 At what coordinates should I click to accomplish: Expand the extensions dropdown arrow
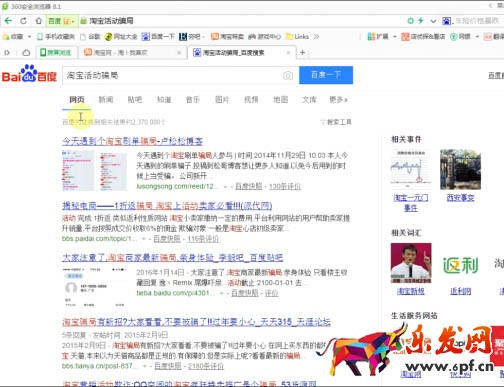[395, 37]
